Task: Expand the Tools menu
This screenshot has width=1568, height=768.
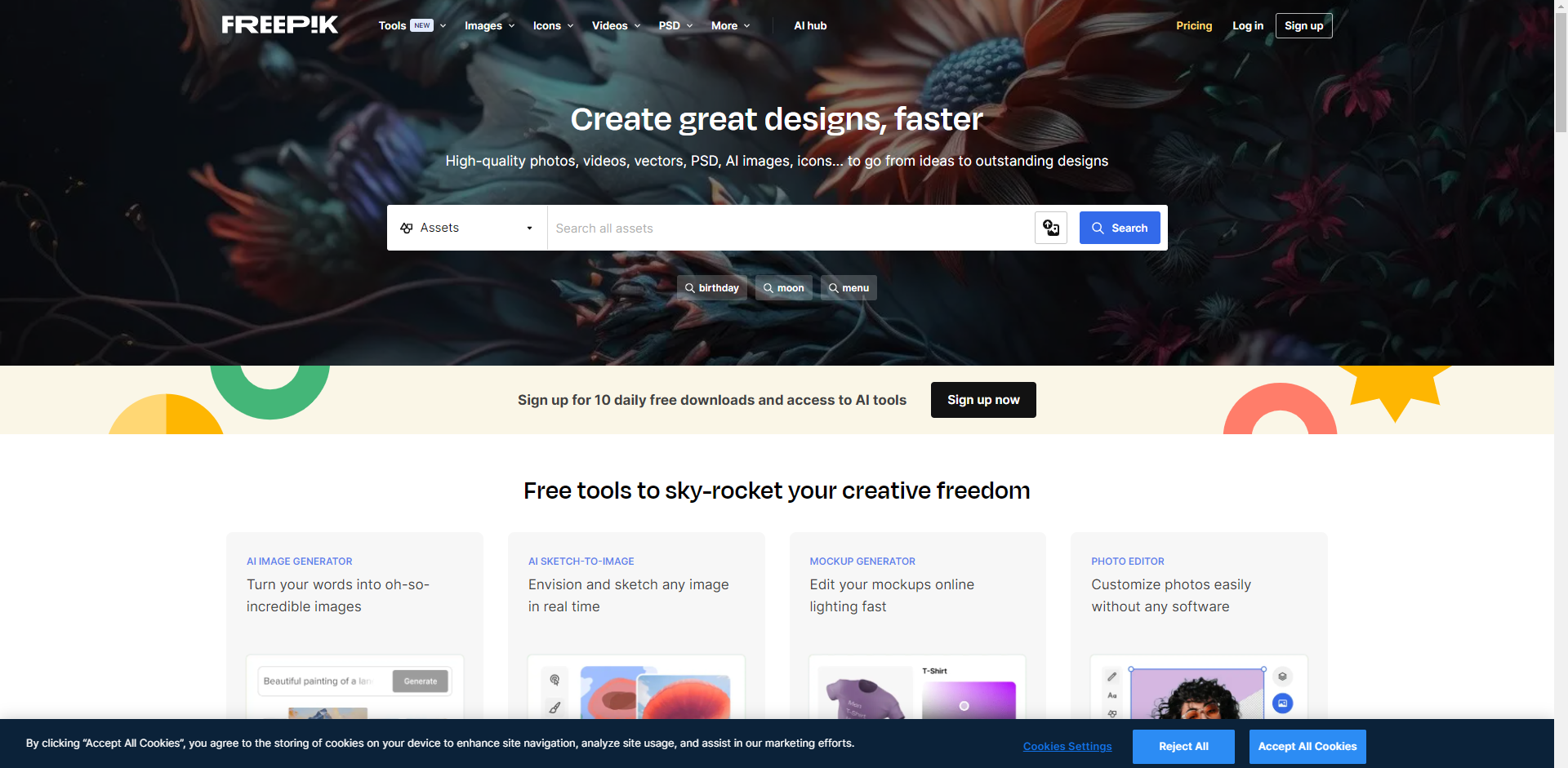Action: click(412, 25)
